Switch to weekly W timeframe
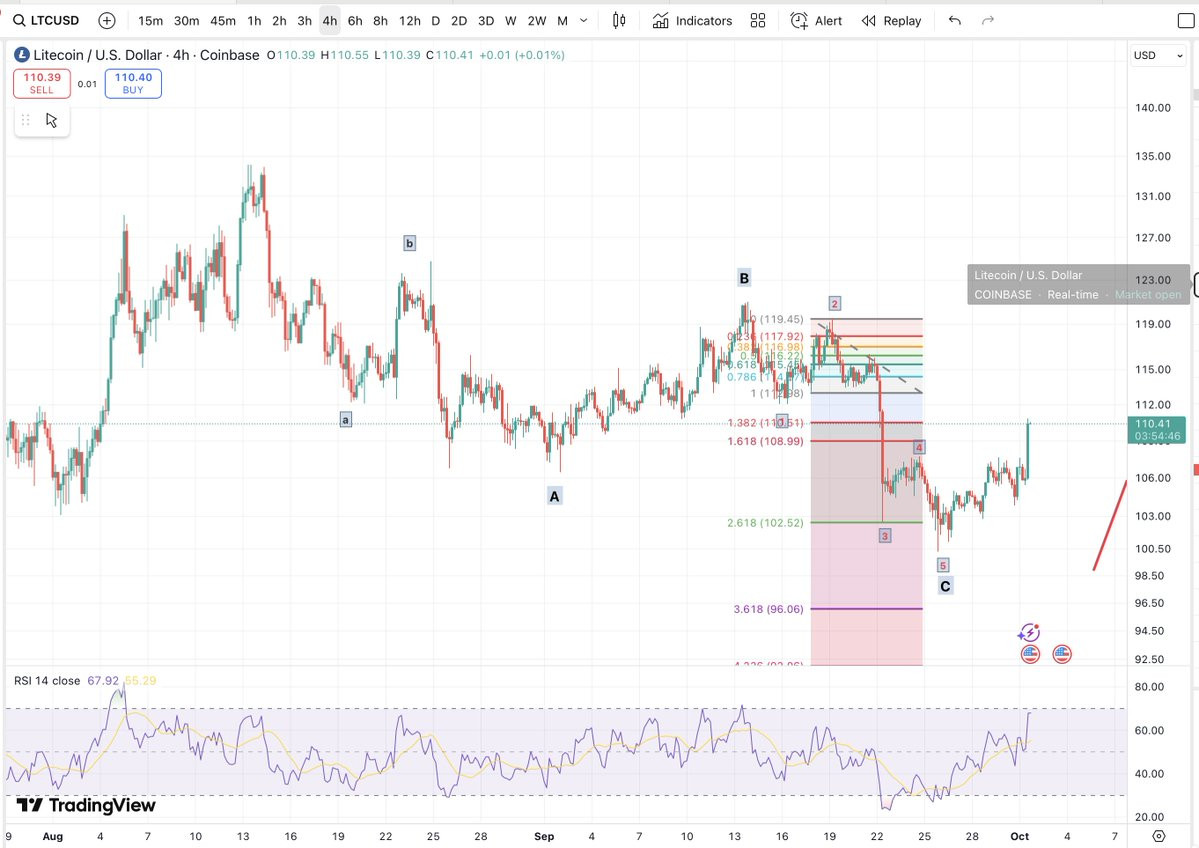Image resolution: width=1199 pixels, height=848 pixels. (511, 21)
